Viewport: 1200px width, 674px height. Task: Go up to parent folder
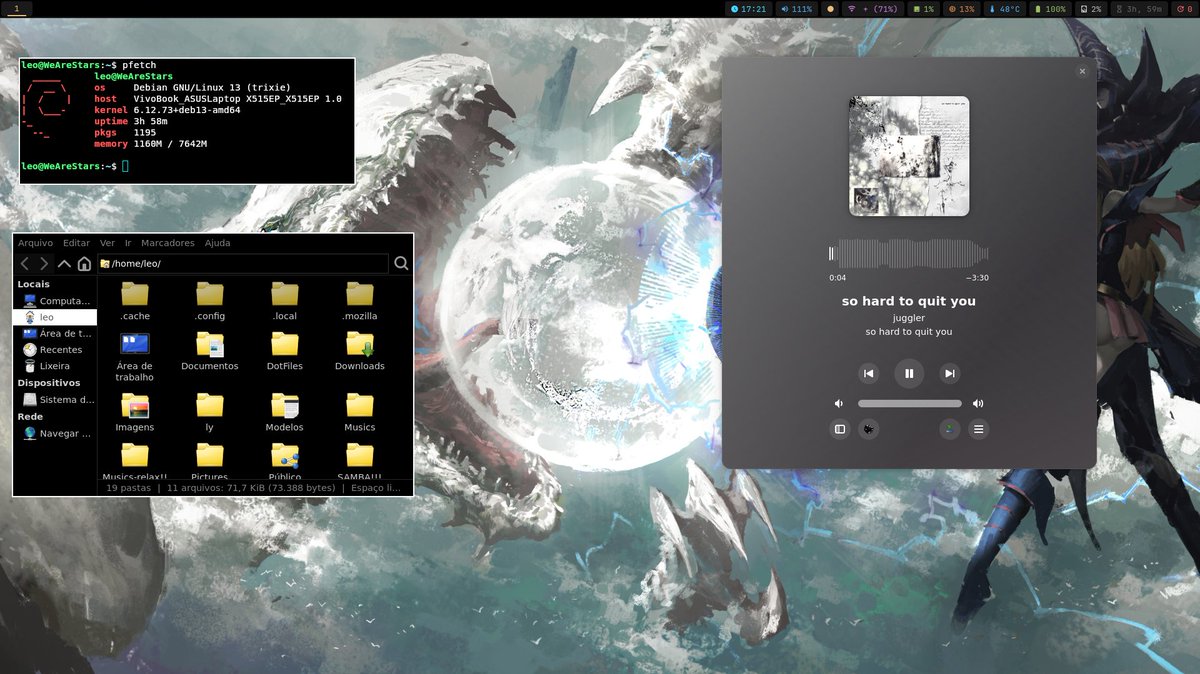coord(64,264)
